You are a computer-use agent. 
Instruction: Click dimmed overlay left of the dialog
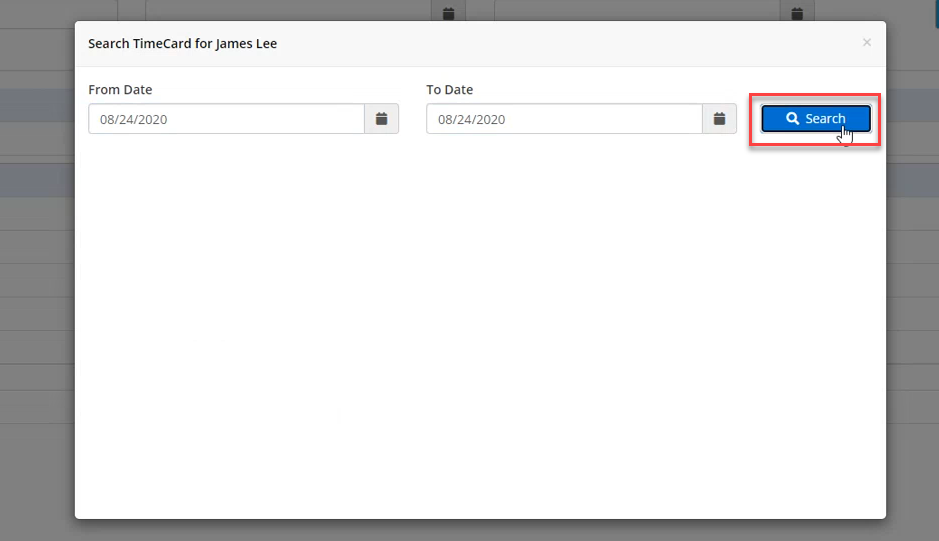point(36,300)
